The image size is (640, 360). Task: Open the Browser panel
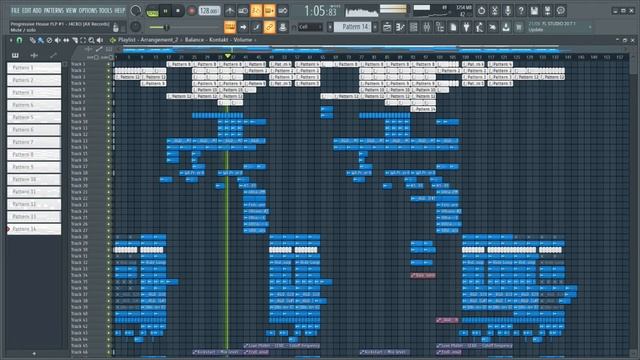pyautogui.click(x=440, y=27)
